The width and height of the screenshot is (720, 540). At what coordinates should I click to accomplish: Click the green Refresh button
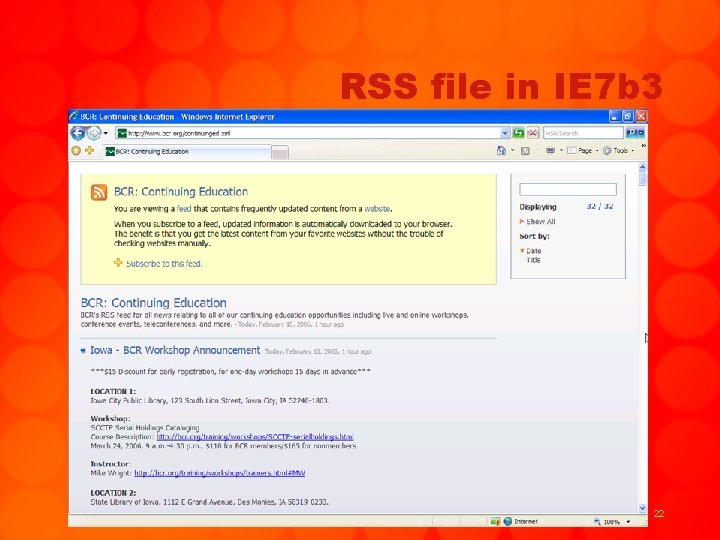(x=518, y=133)
